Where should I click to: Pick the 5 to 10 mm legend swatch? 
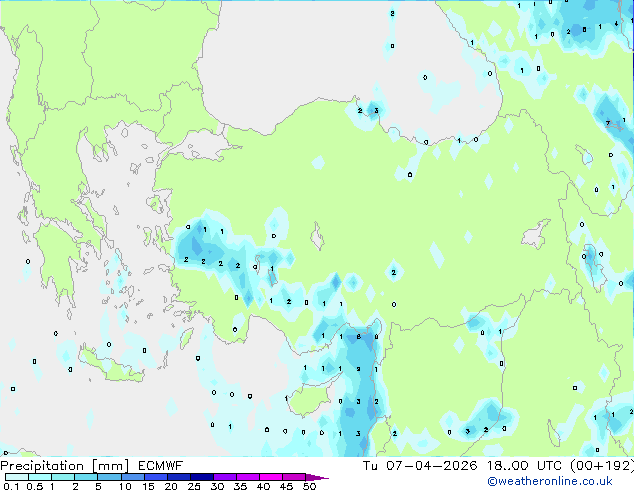(x=110, y=477)
